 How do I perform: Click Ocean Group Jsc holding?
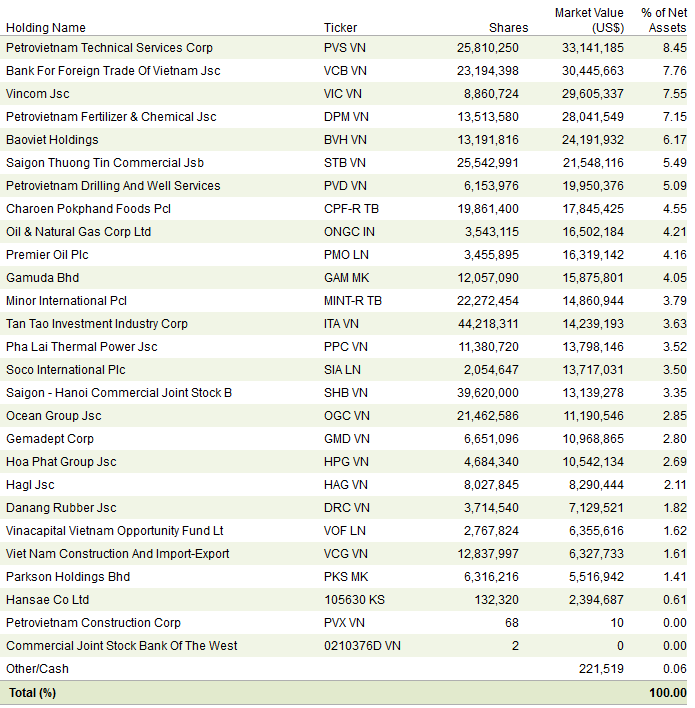53,416
